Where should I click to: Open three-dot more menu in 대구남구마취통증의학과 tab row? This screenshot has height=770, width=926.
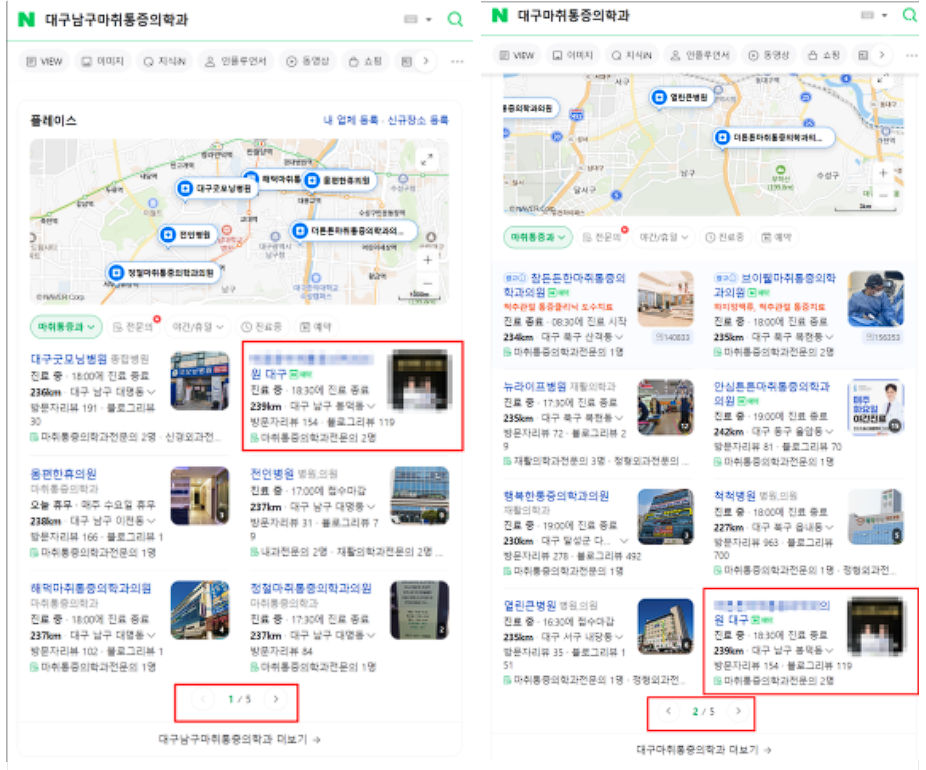457,61
